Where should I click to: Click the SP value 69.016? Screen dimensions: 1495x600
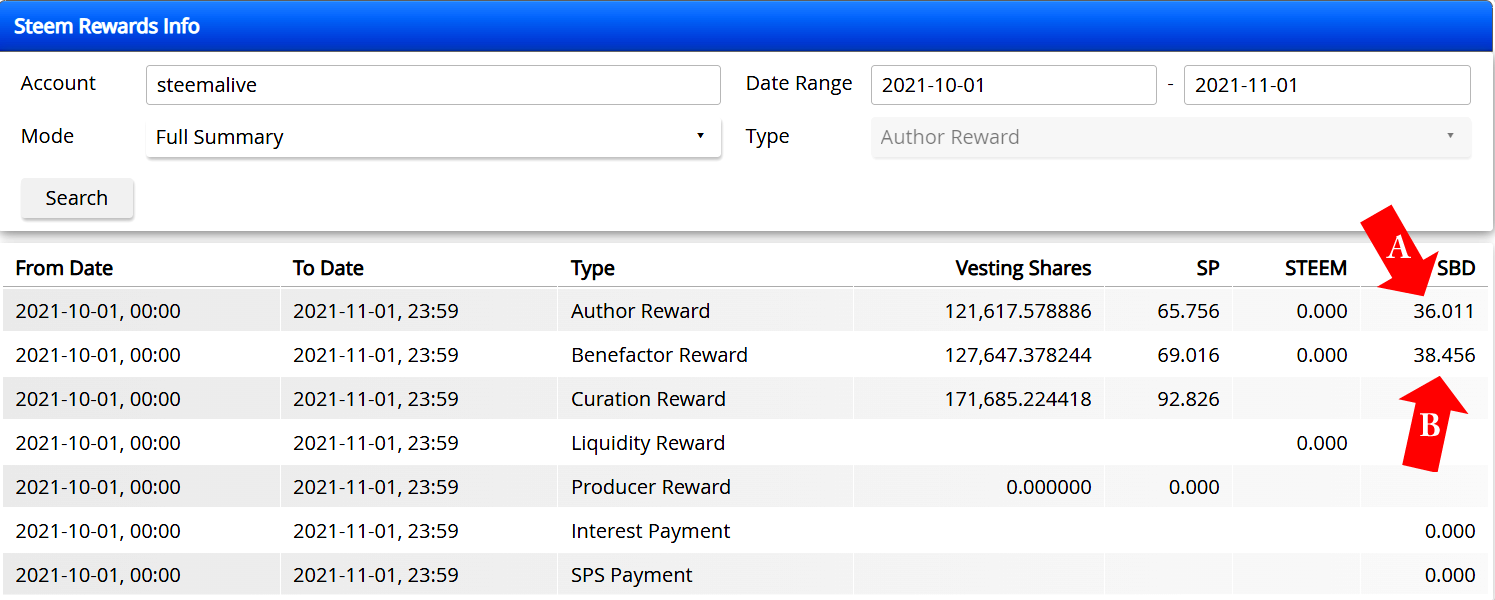tap(1188, 355)
